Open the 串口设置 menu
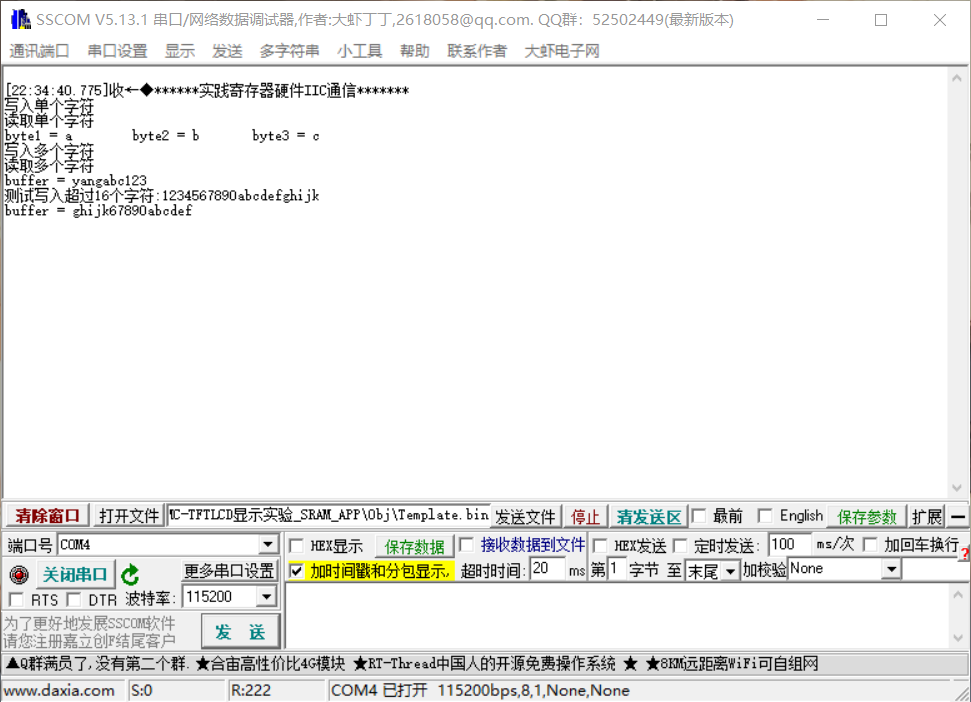 115,51
